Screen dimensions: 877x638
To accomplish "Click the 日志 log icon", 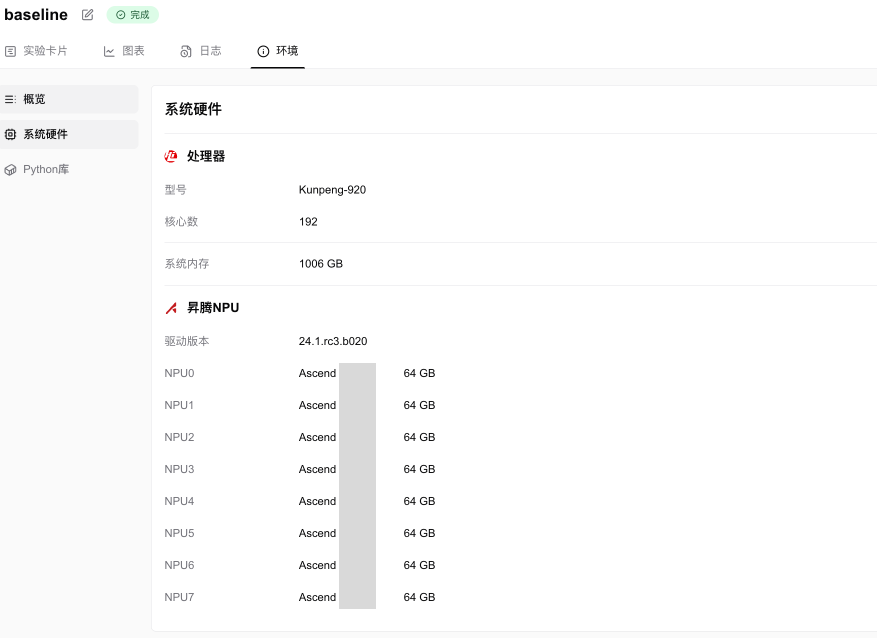I will click(x=185, y=50).
